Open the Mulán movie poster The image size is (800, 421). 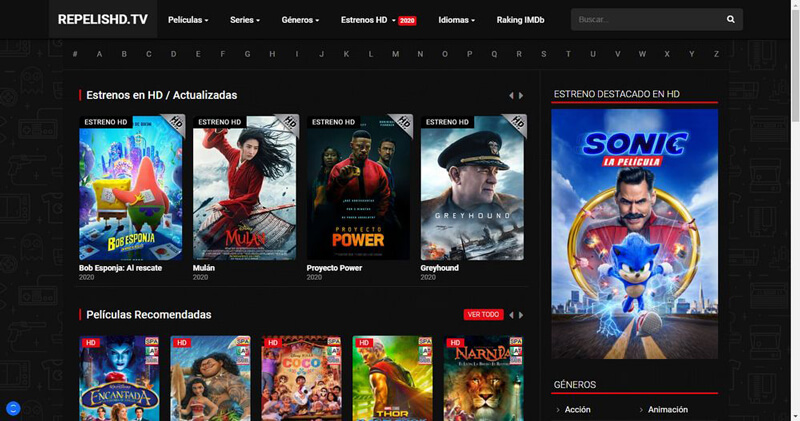point(244,188)
